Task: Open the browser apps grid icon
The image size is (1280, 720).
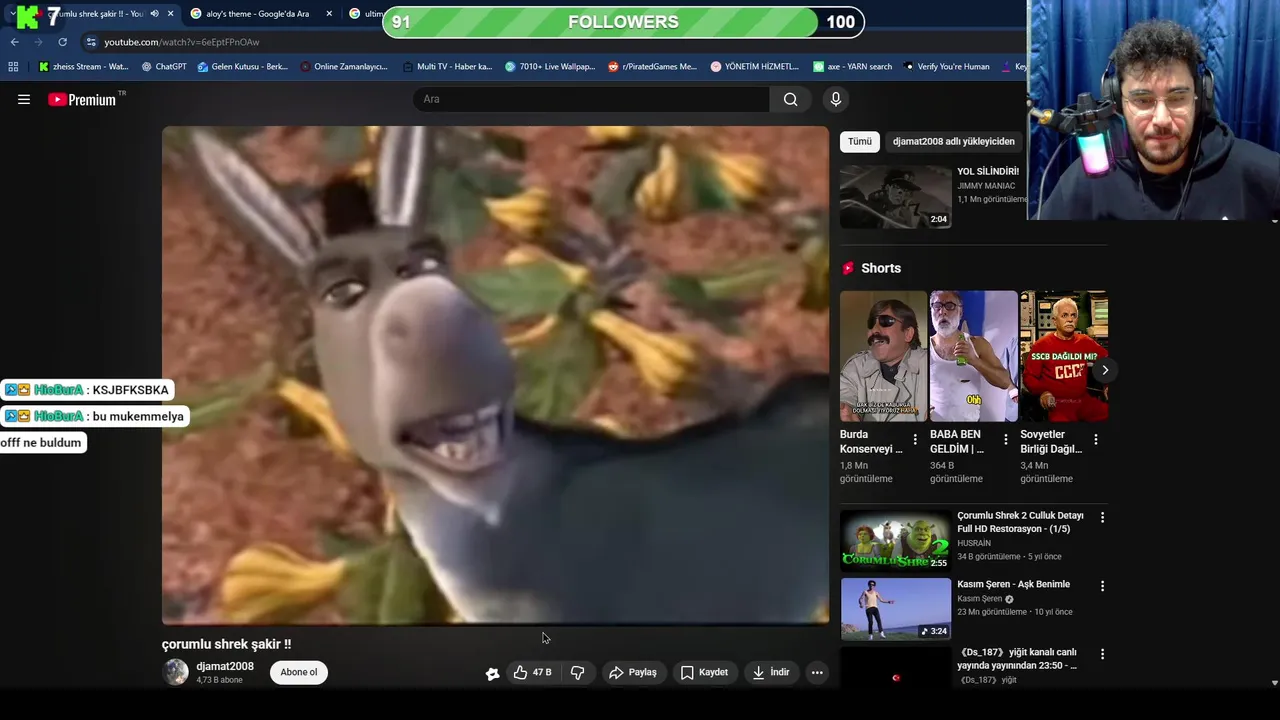Action: (13, 67)
